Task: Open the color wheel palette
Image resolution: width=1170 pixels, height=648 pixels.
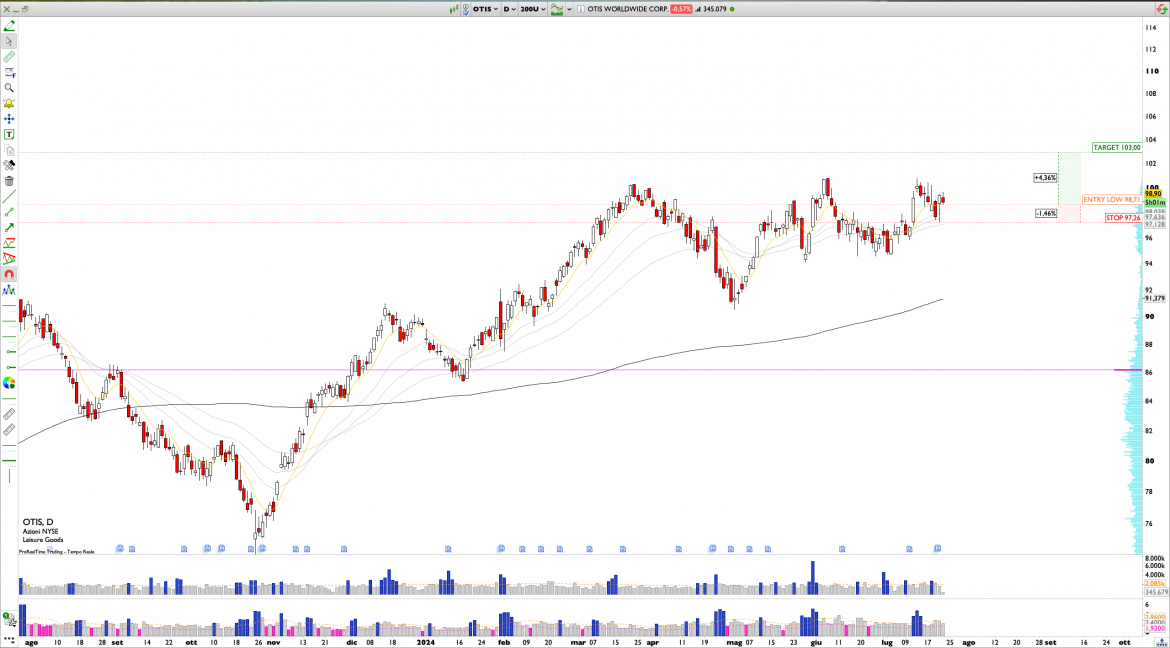Action: 9,382
